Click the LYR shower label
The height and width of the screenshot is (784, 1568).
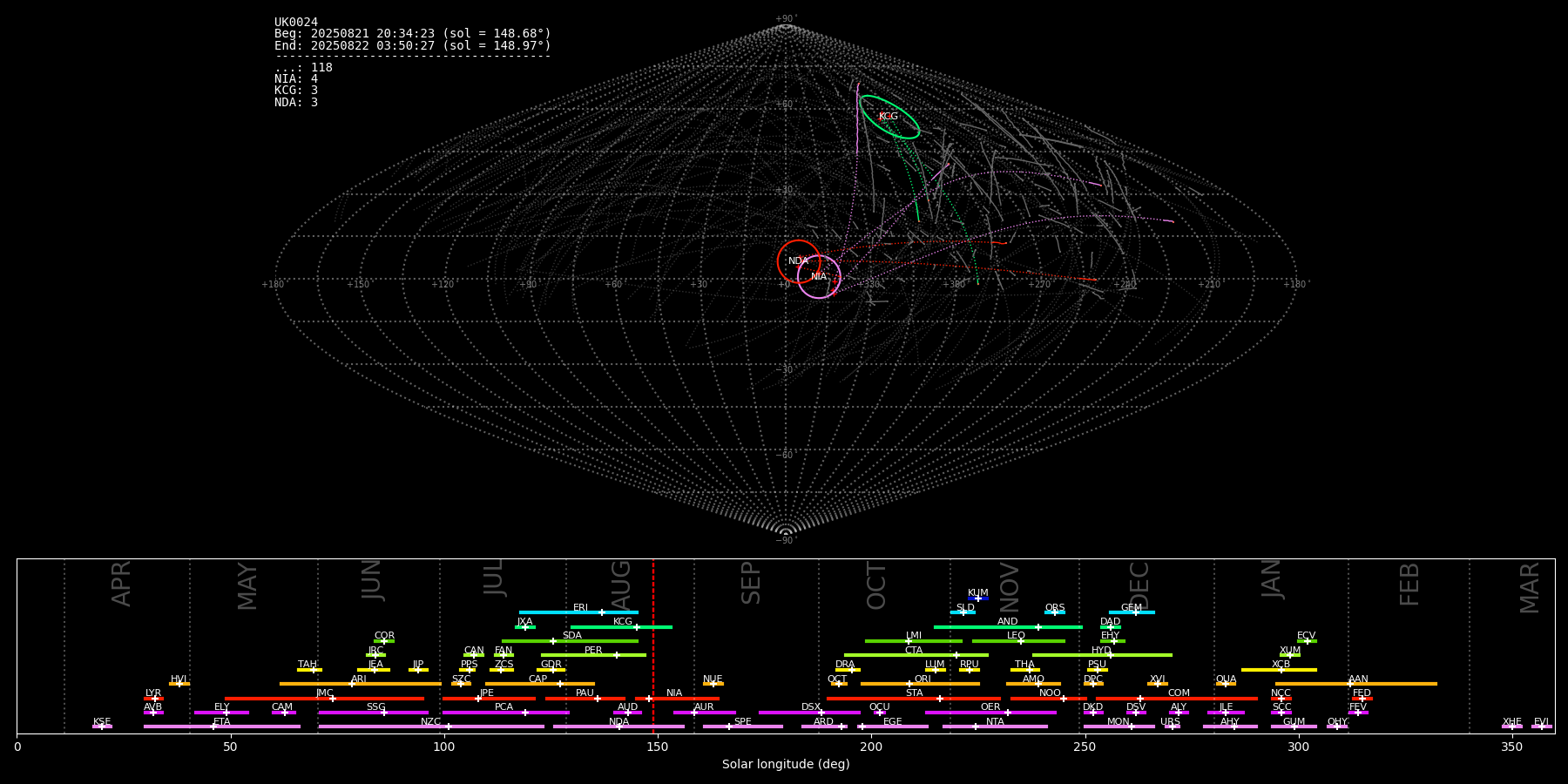tap(153, 693)
